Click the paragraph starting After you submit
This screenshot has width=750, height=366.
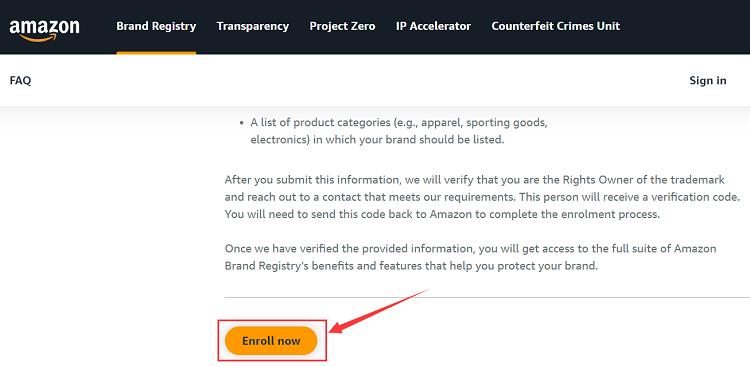point(482,197)
